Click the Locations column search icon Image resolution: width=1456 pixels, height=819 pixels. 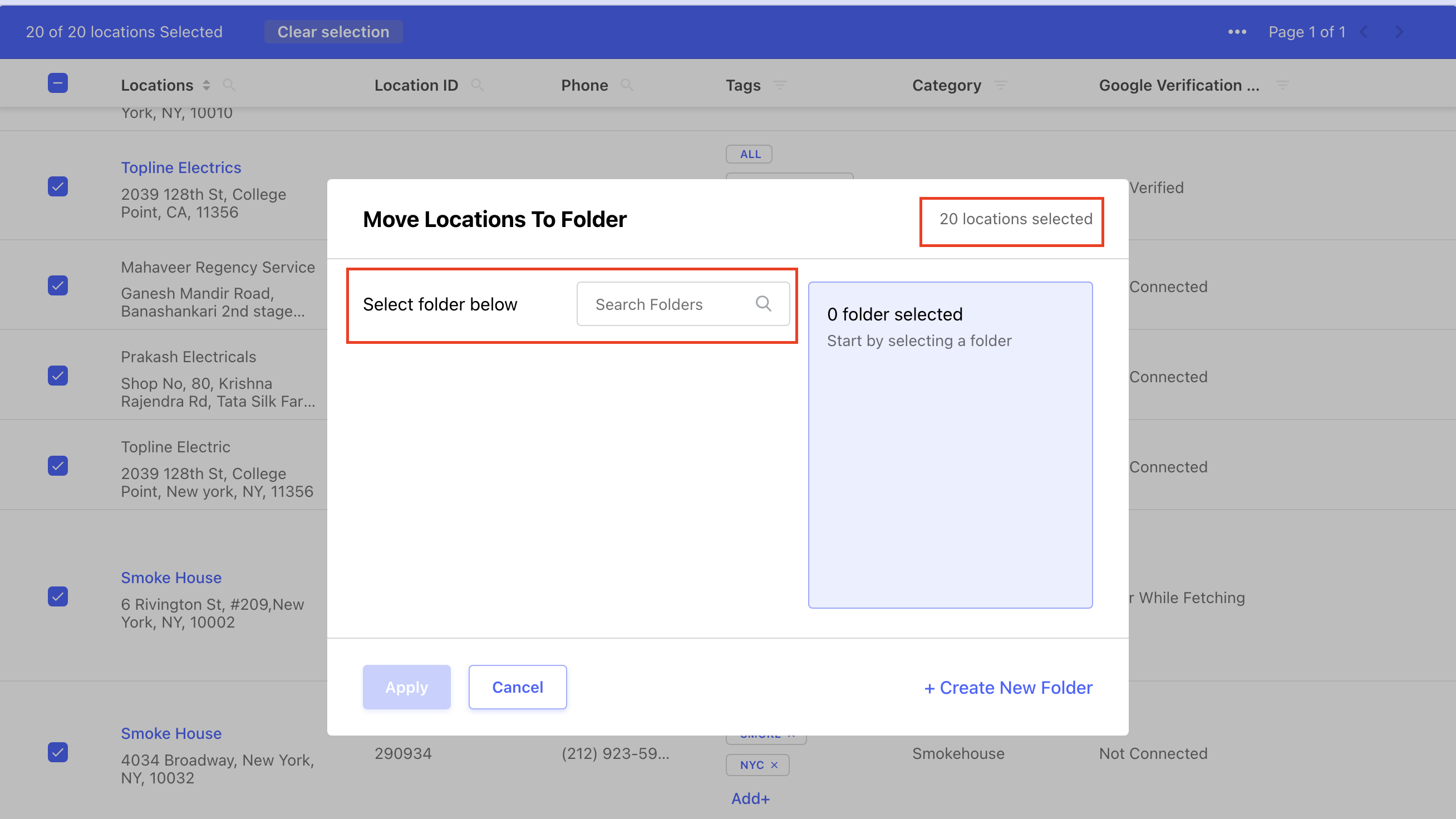228,85
